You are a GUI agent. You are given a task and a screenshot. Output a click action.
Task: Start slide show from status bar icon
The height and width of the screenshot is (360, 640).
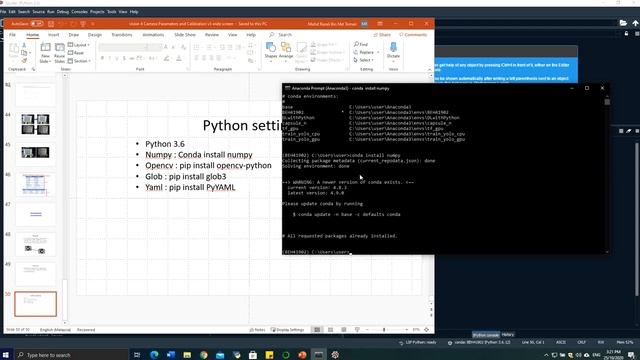[x=357, y=329]
